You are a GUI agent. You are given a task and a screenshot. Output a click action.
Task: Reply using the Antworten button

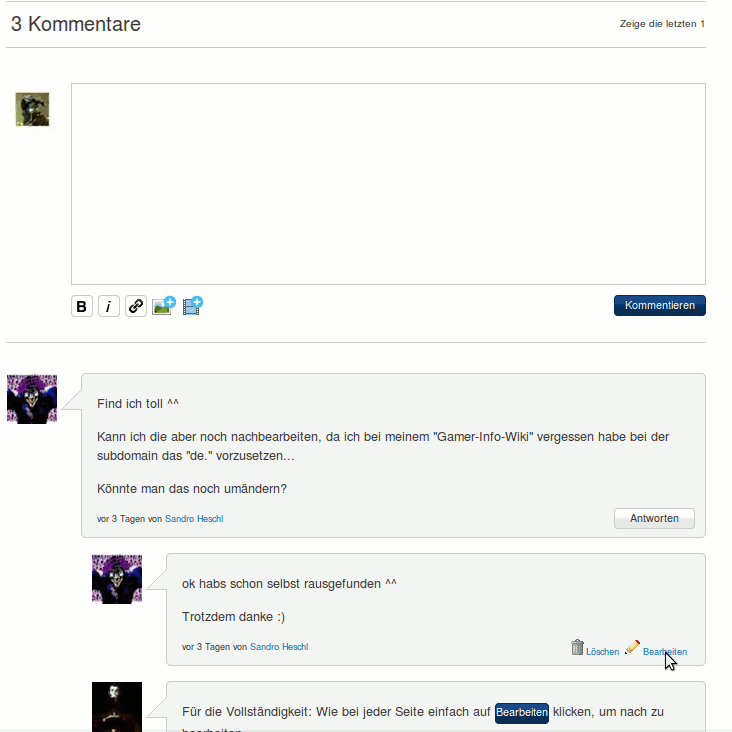tap(654, 518)
